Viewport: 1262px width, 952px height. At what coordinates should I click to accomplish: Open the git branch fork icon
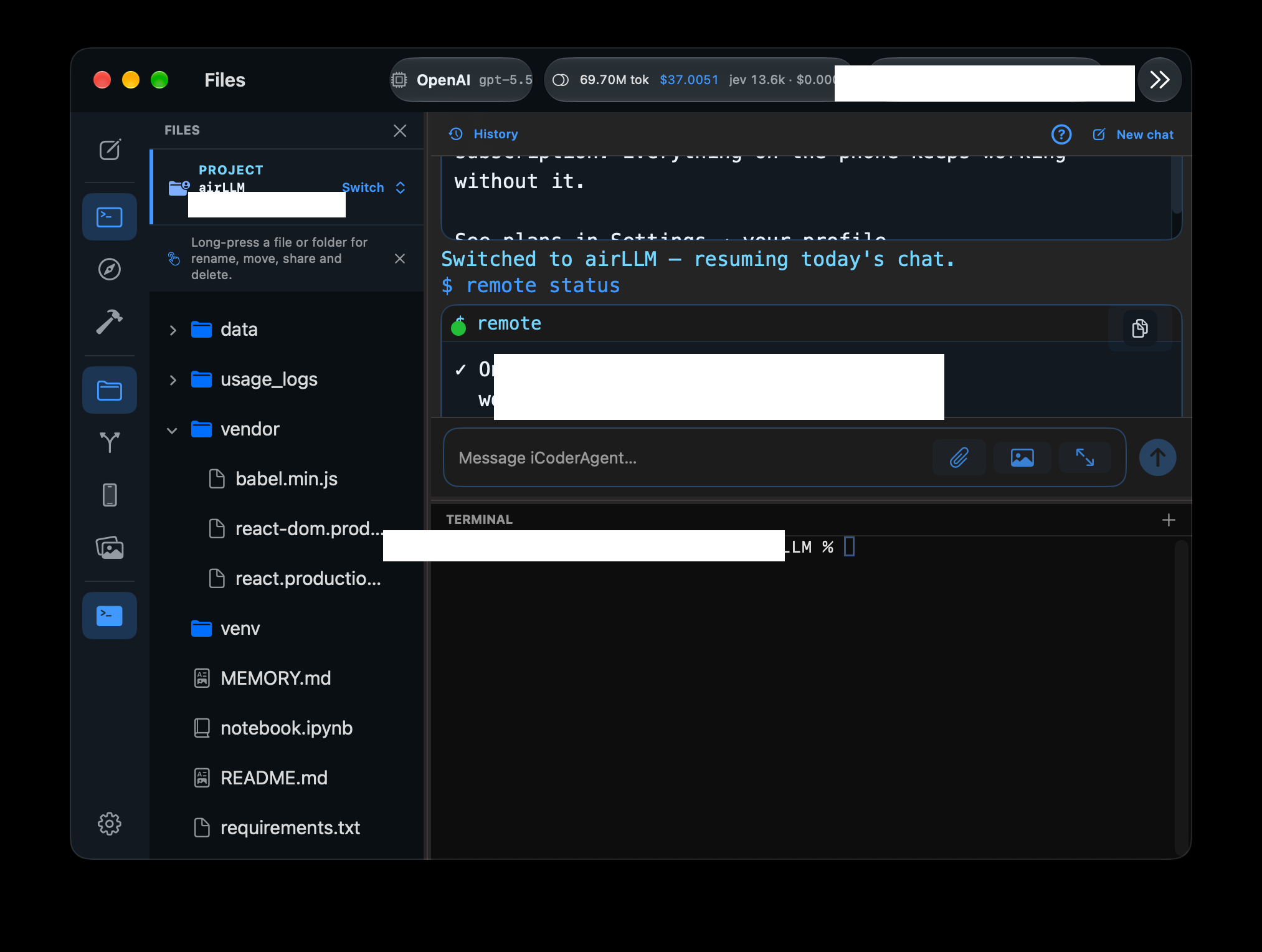click(110, 442)
